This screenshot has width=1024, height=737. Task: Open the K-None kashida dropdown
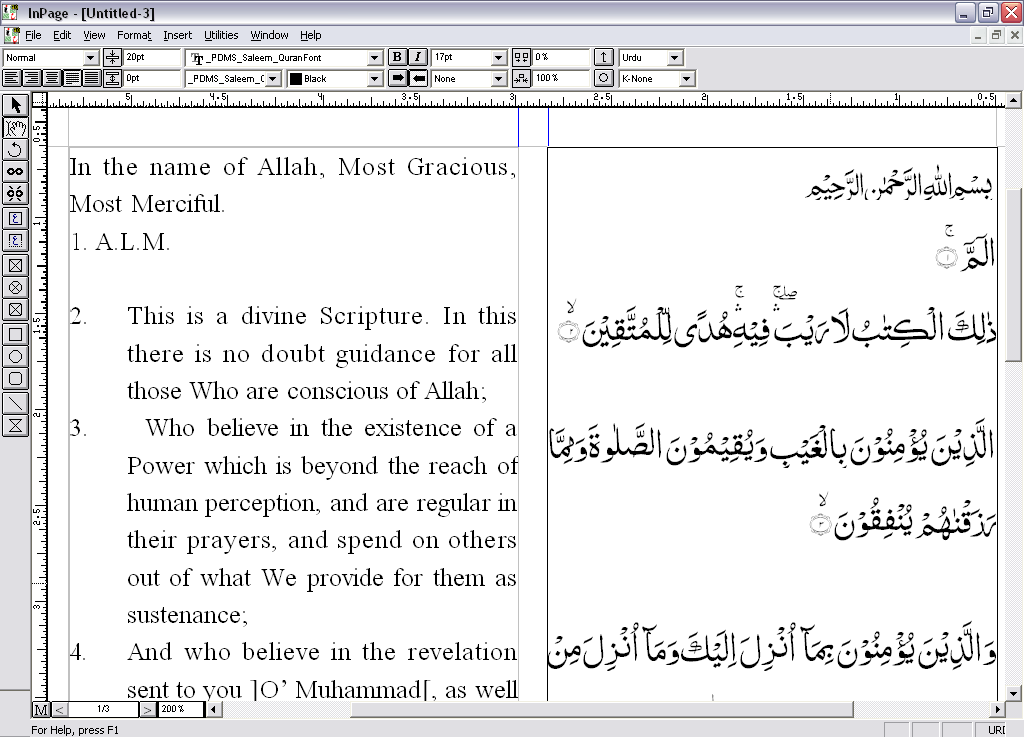686,78
